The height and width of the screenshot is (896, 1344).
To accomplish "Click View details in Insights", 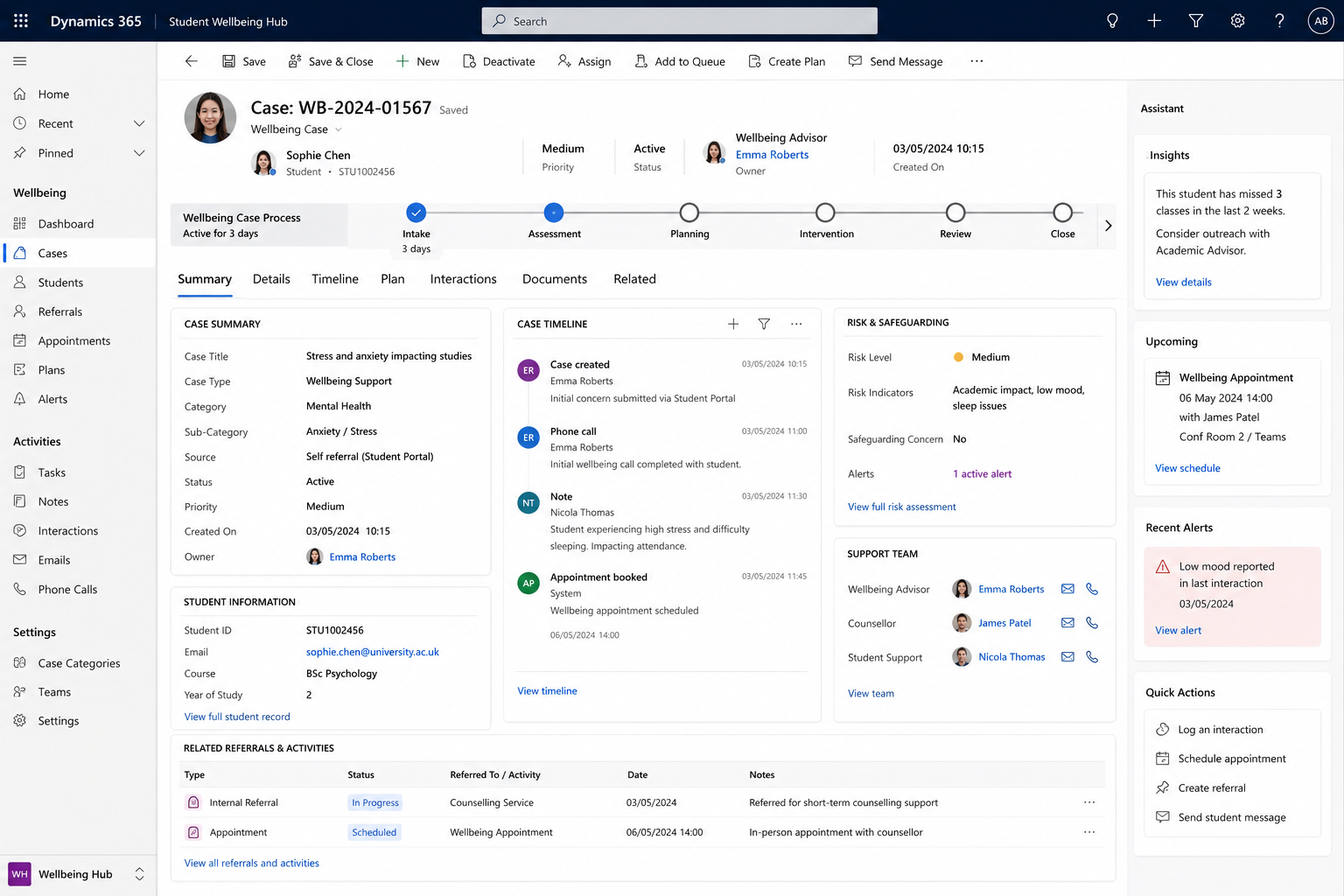I will coord(1184,283).
